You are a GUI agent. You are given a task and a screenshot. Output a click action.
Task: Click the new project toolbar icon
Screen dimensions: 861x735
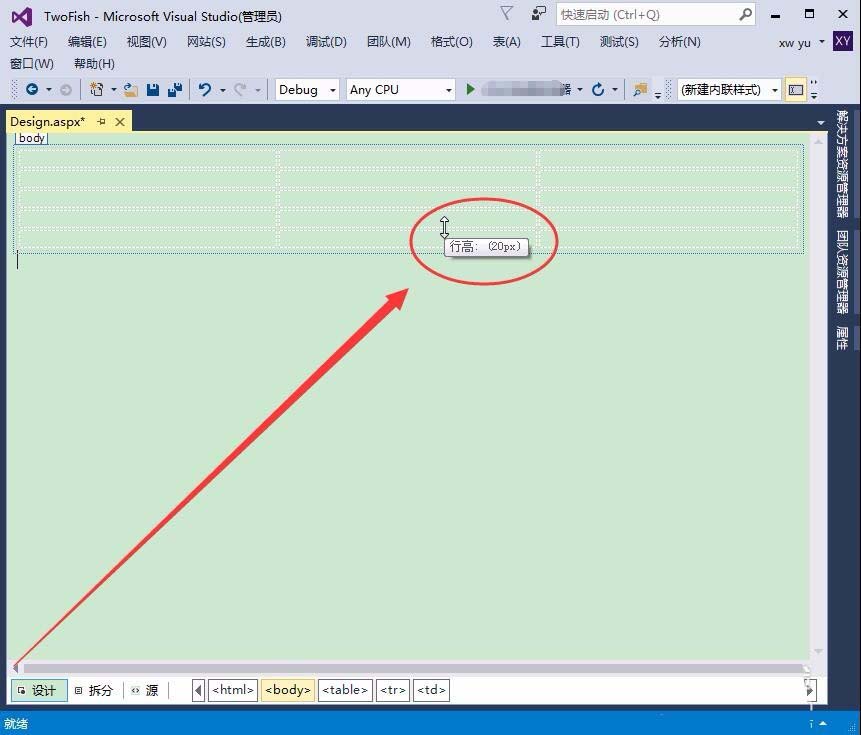[97, 89]
